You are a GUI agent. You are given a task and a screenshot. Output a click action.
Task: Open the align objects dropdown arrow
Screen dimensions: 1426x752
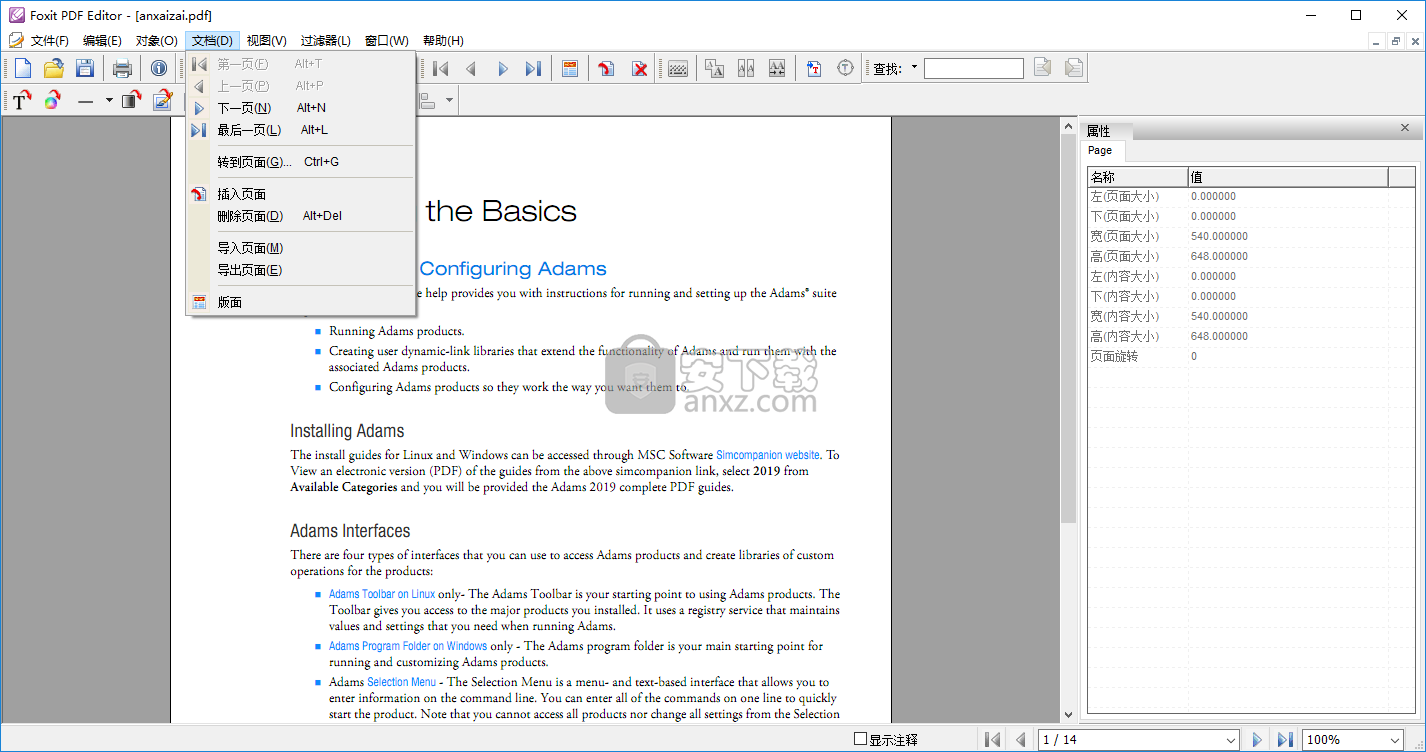450,100
